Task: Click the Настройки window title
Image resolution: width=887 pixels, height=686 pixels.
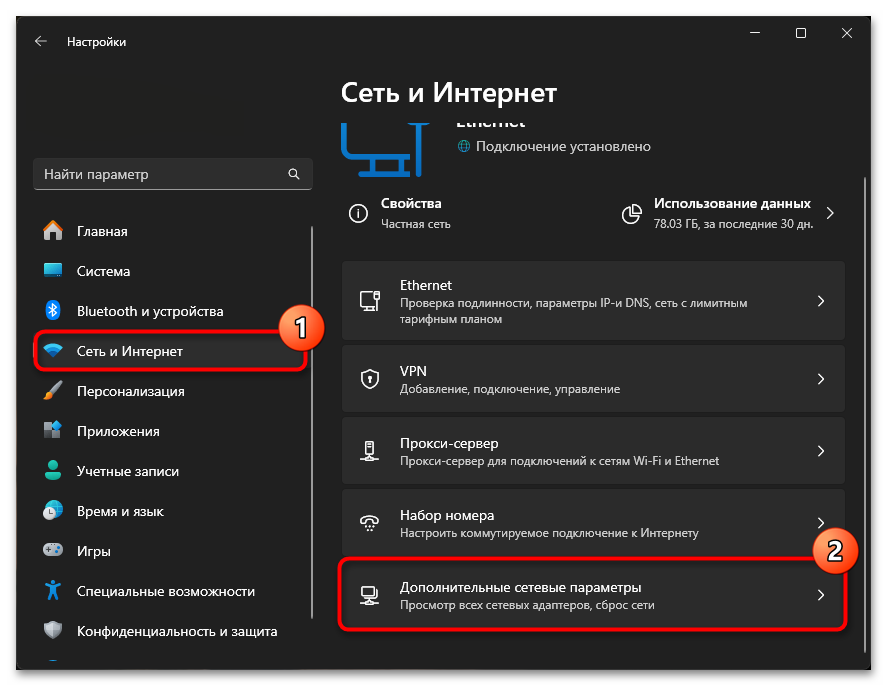Action: [x=96, y=42]
